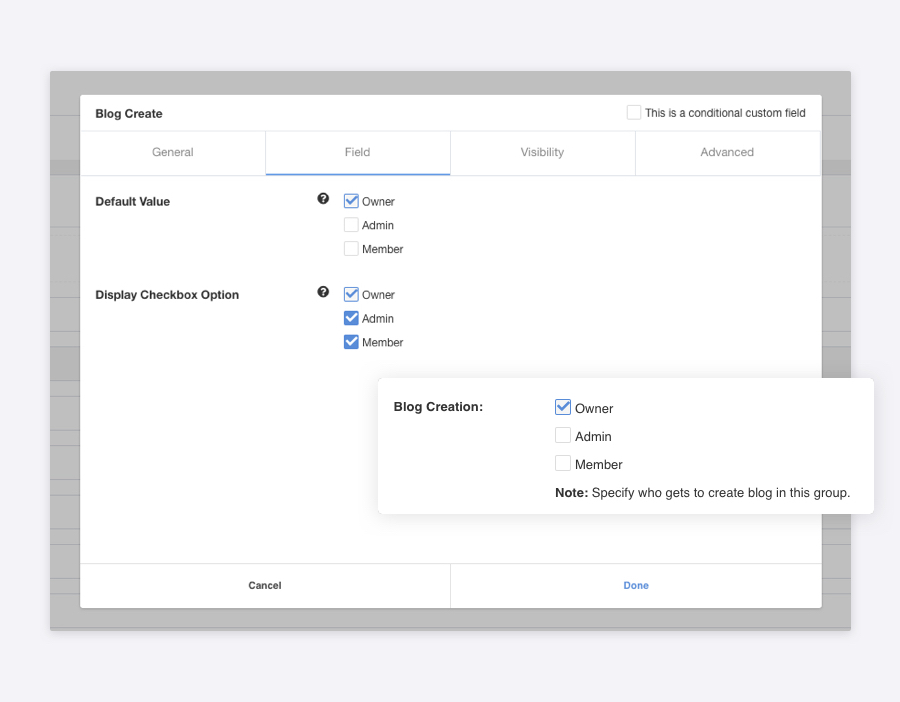This screenshot has width=900, height=702.
Task: Go to the Advanced tab
Action: [727, 152]
